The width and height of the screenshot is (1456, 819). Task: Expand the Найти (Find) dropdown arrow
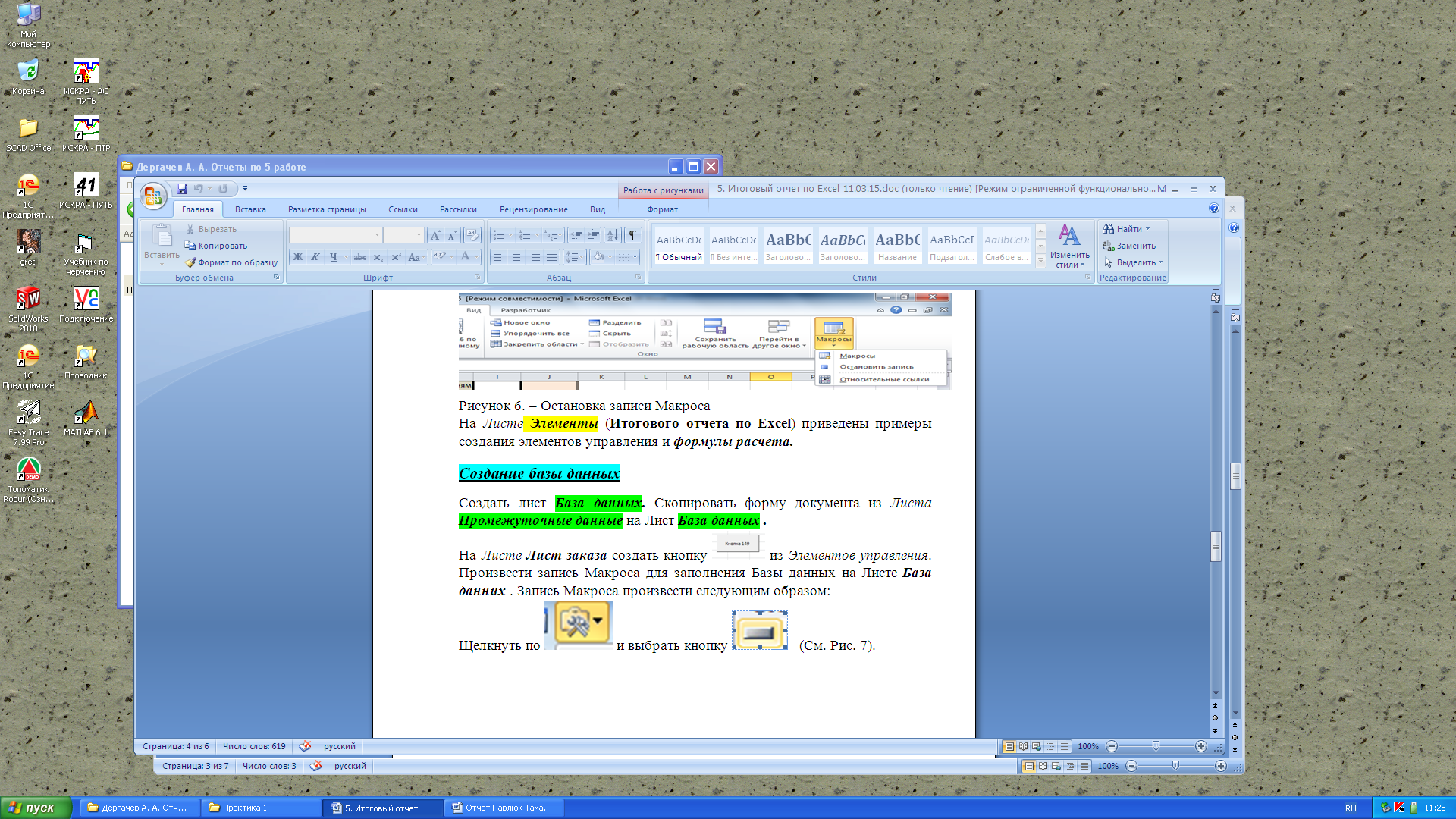(x=1147, y=229)
